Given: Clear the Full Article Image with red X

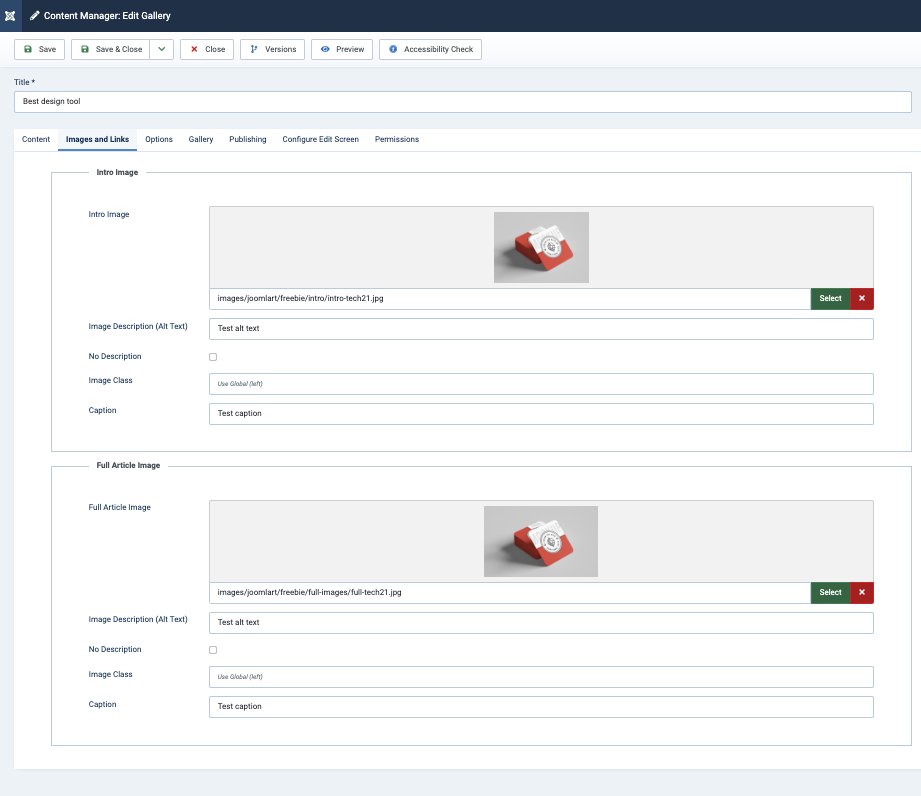Looking at the screenshot, I should [x=861, y=592].
